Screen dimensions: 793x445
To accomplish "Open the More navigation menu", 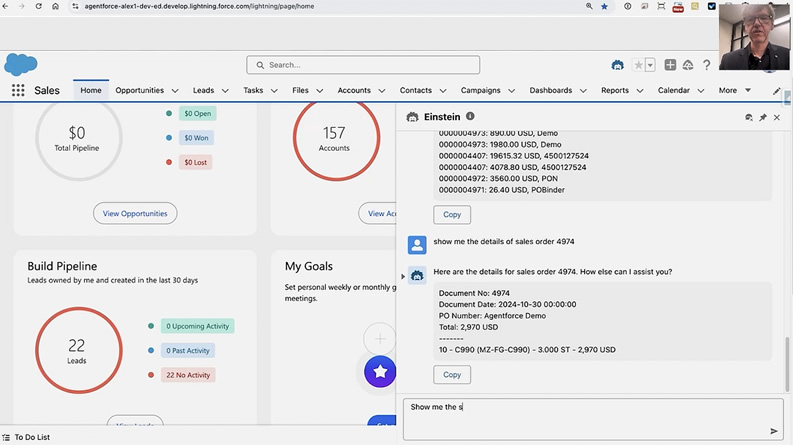I will 734,90.
